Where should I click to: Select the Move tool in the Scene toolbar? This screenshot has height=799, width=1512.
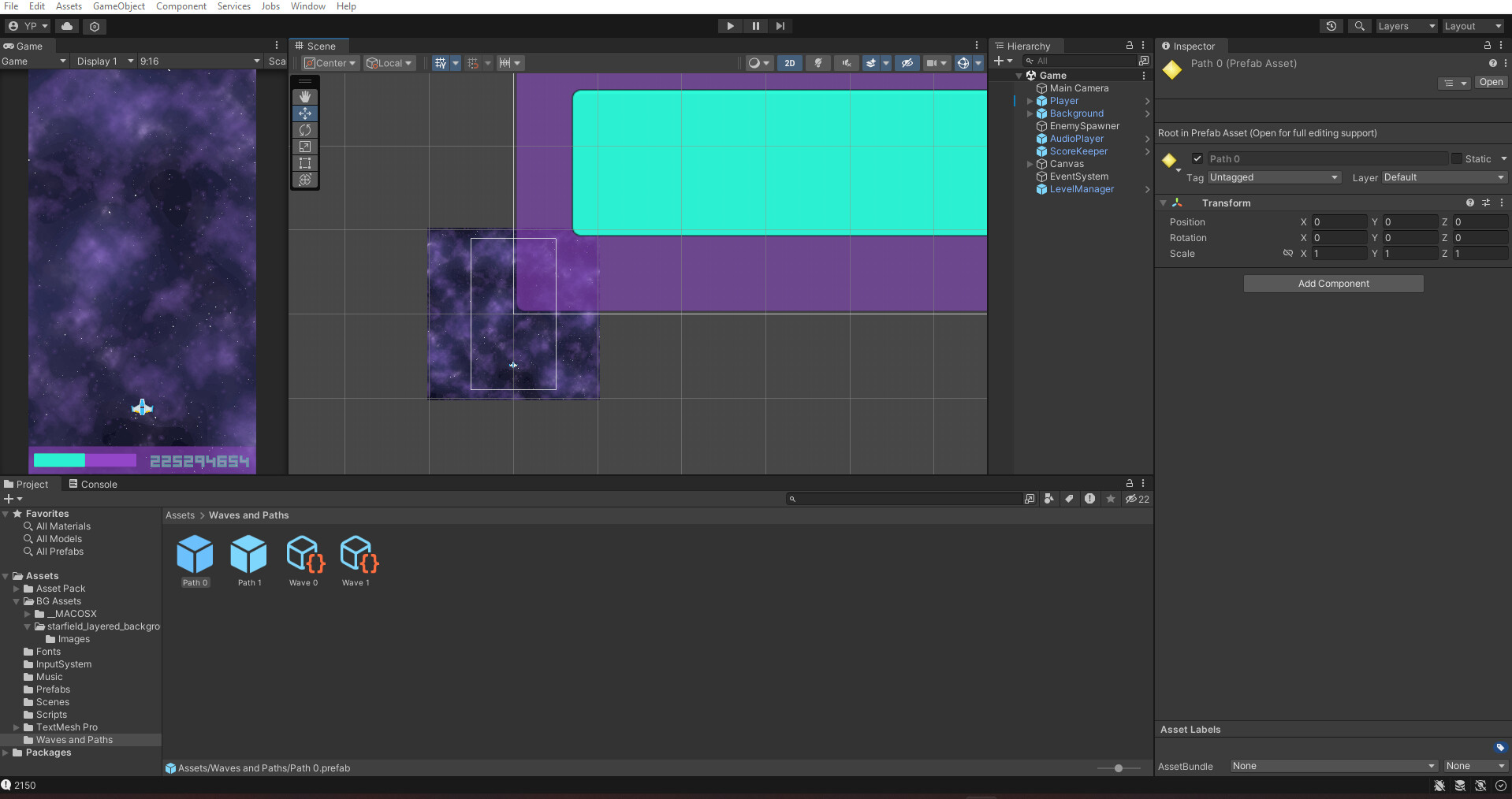point(305,113)
